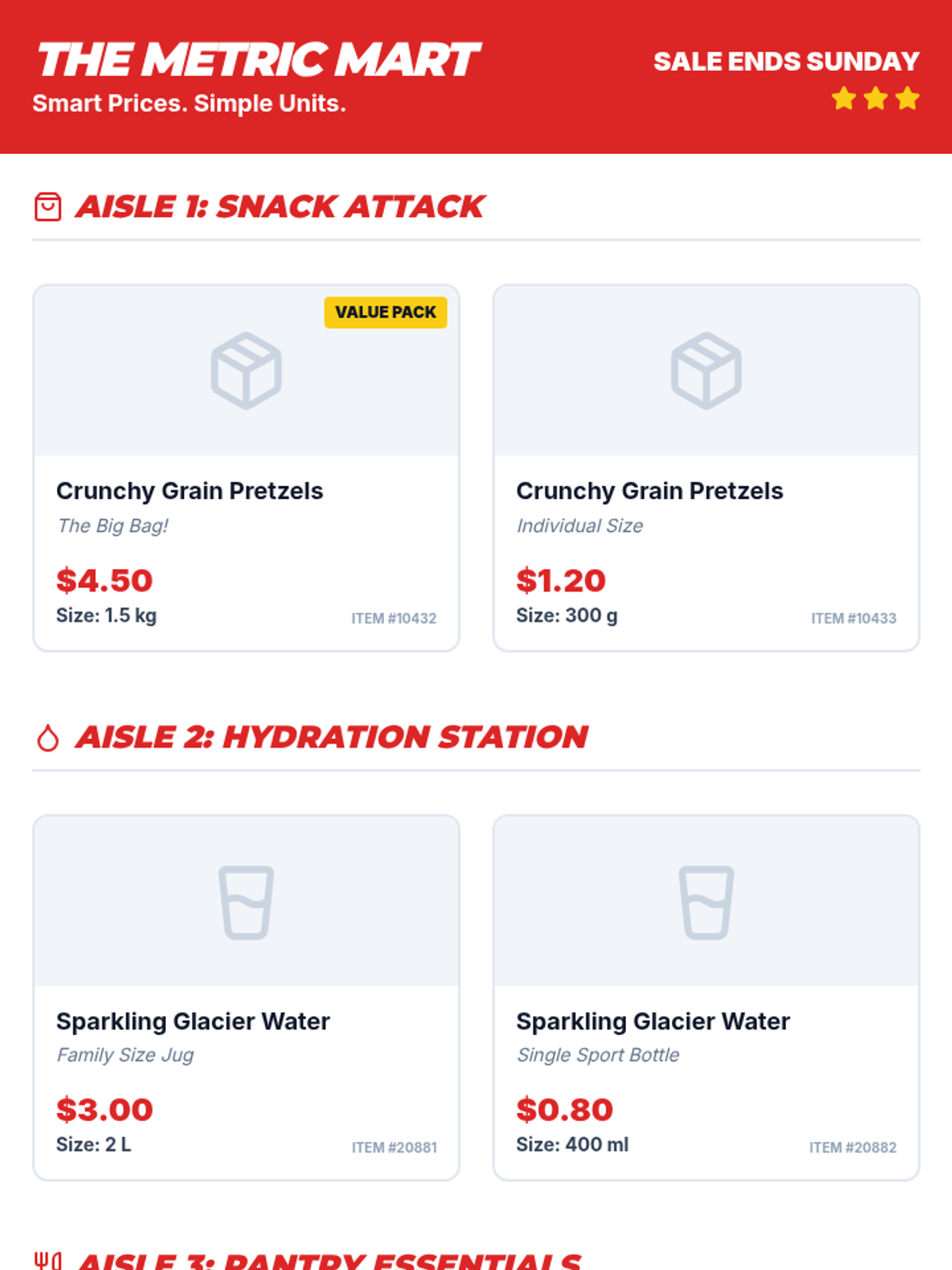952x1270 pixels.
Task: Click the VALUE PACK badge
Action: (386, 312)
